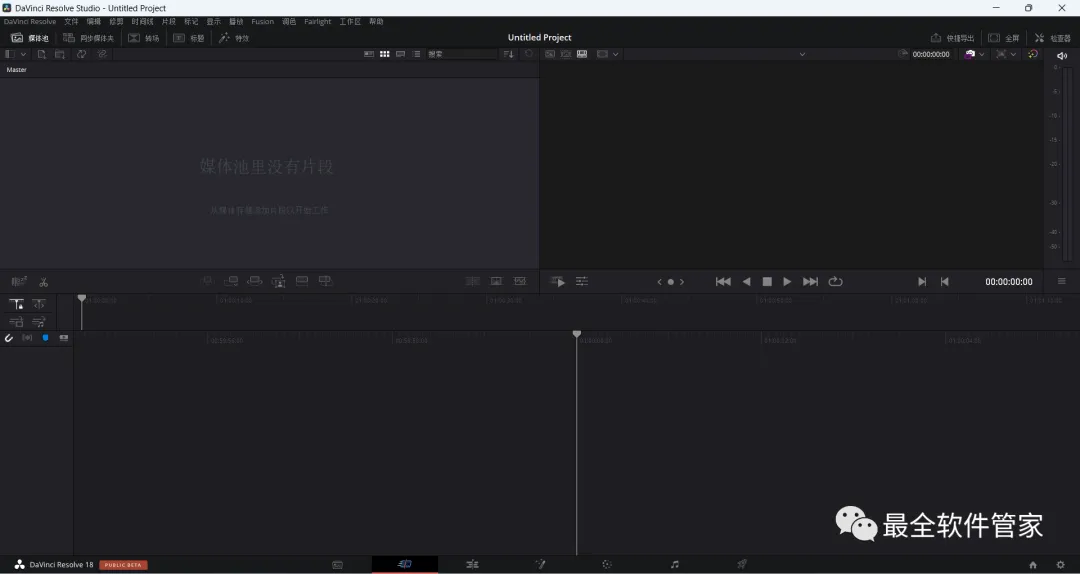Click the 搜索 search field in media pool
This screenshot has width=1080, height=574.
(461, 54)
